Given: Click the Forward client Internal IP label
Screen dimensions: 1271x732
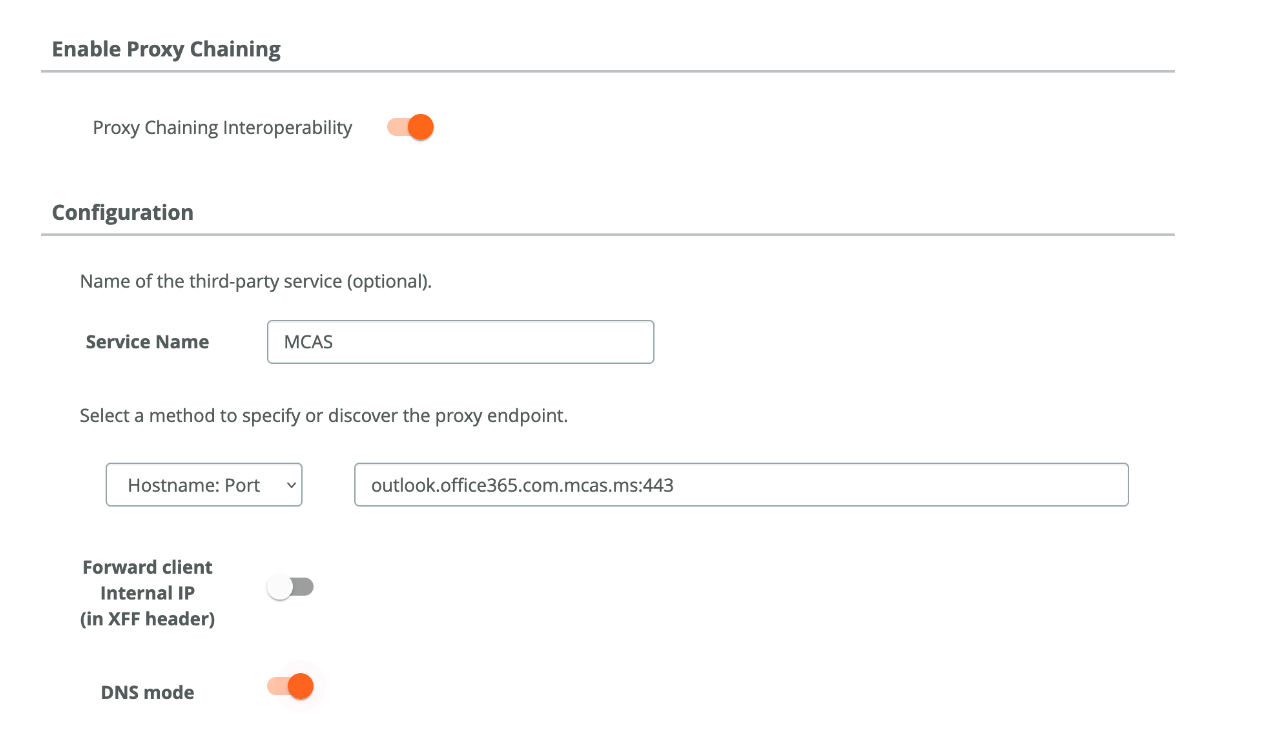Looking at the screenshot, I should tap(147, 593).
